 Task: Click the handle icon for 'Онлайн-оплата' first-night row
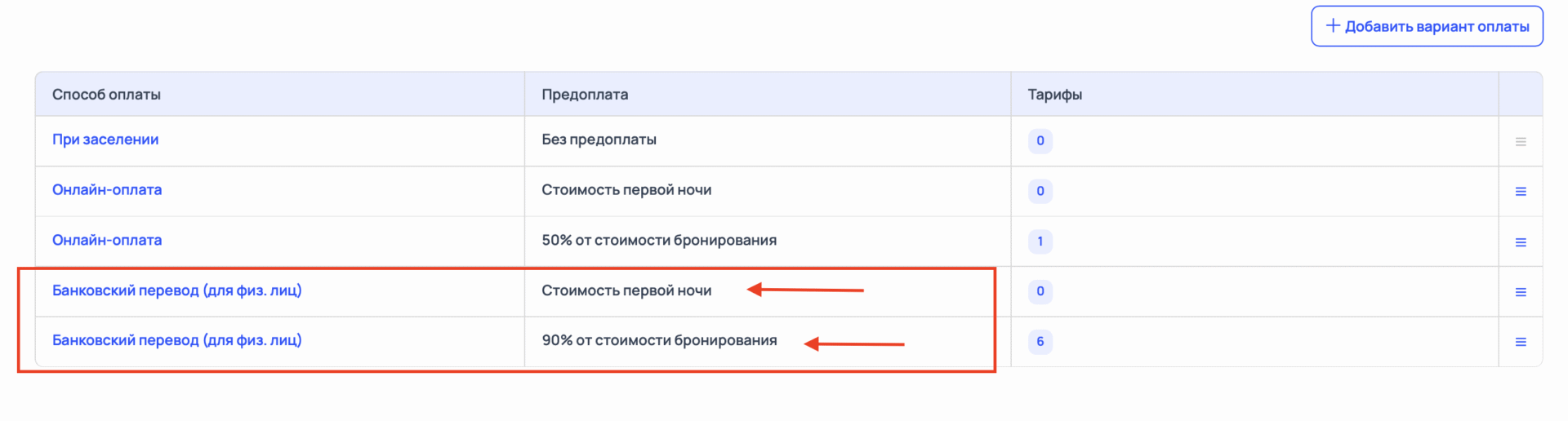[x=1521, y=192]
